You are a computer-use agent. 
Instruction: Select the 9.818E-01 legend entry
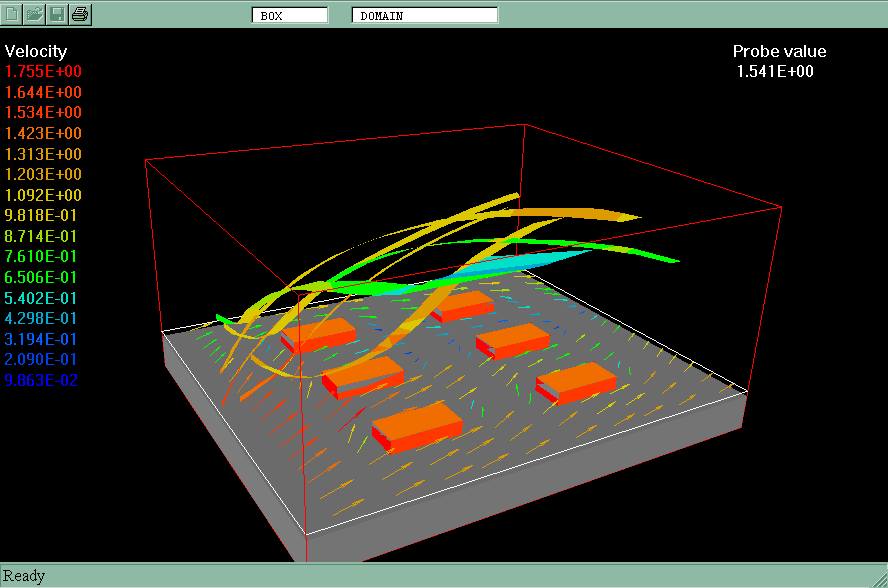[44, 215]
